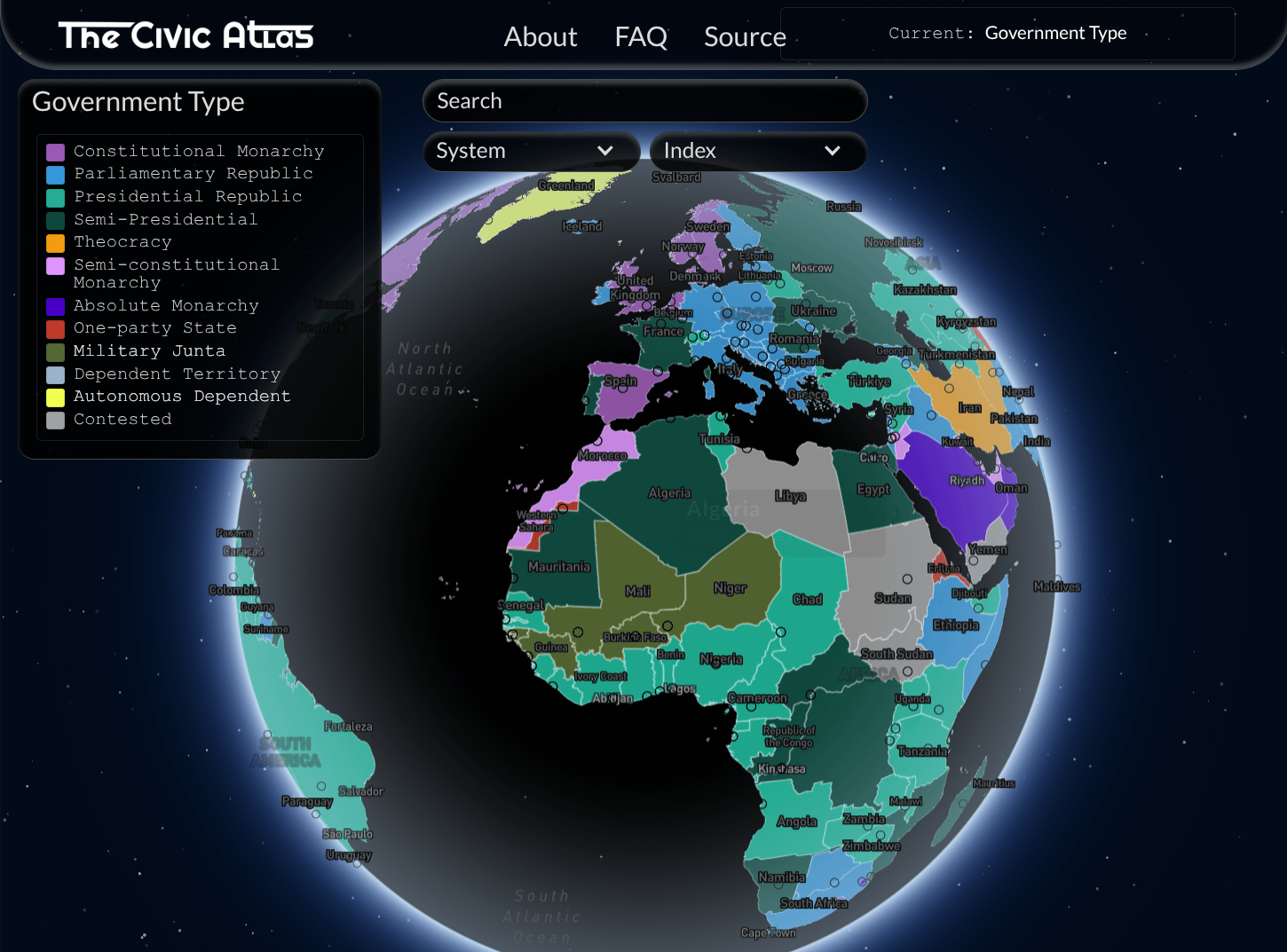The height and width of the screenshot is (952, 1287).
Task: Open the About page
Action: click(540, 37)
